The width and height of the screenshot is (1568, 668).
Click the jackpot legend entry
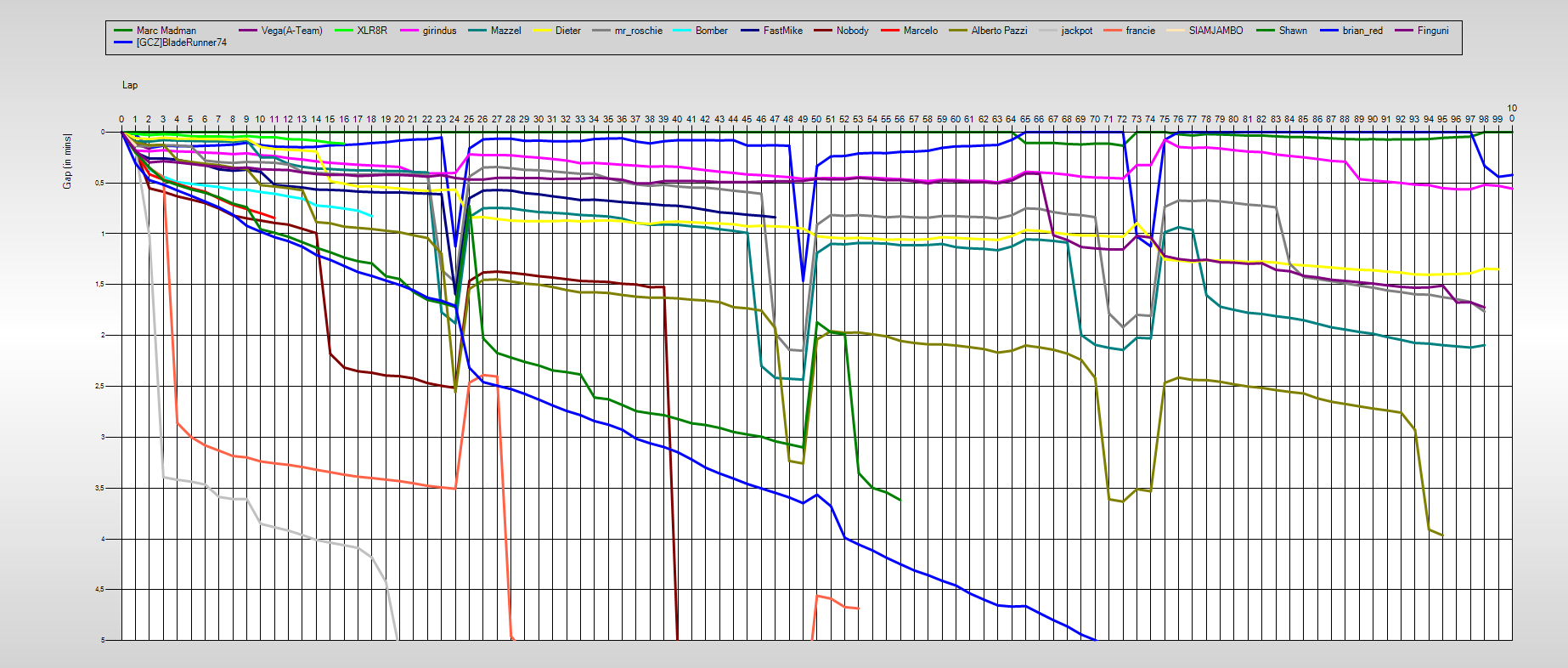coord(1076,31)
